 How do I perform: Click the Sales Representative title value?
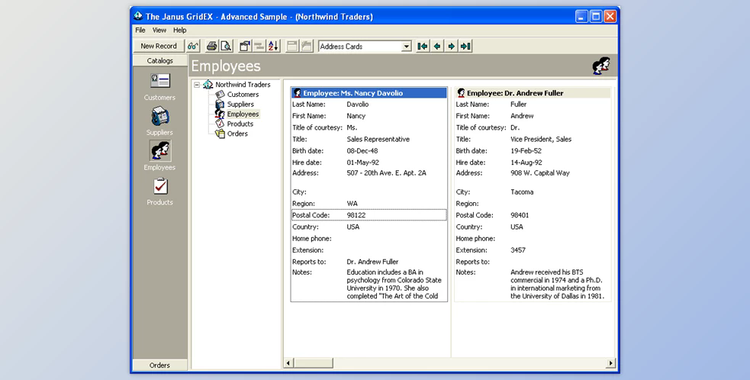tap(378, 139)
